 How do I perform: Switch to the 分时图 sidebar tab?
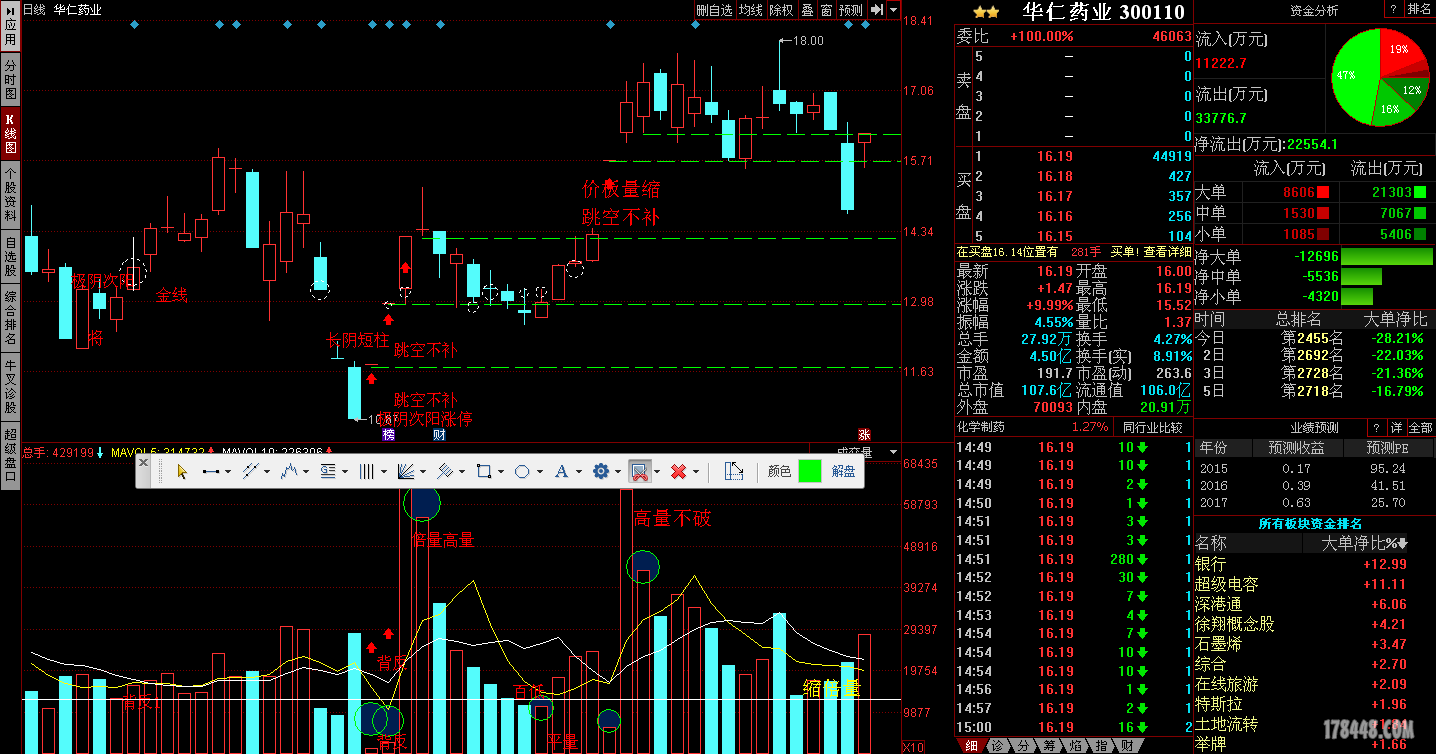(10, 79)
